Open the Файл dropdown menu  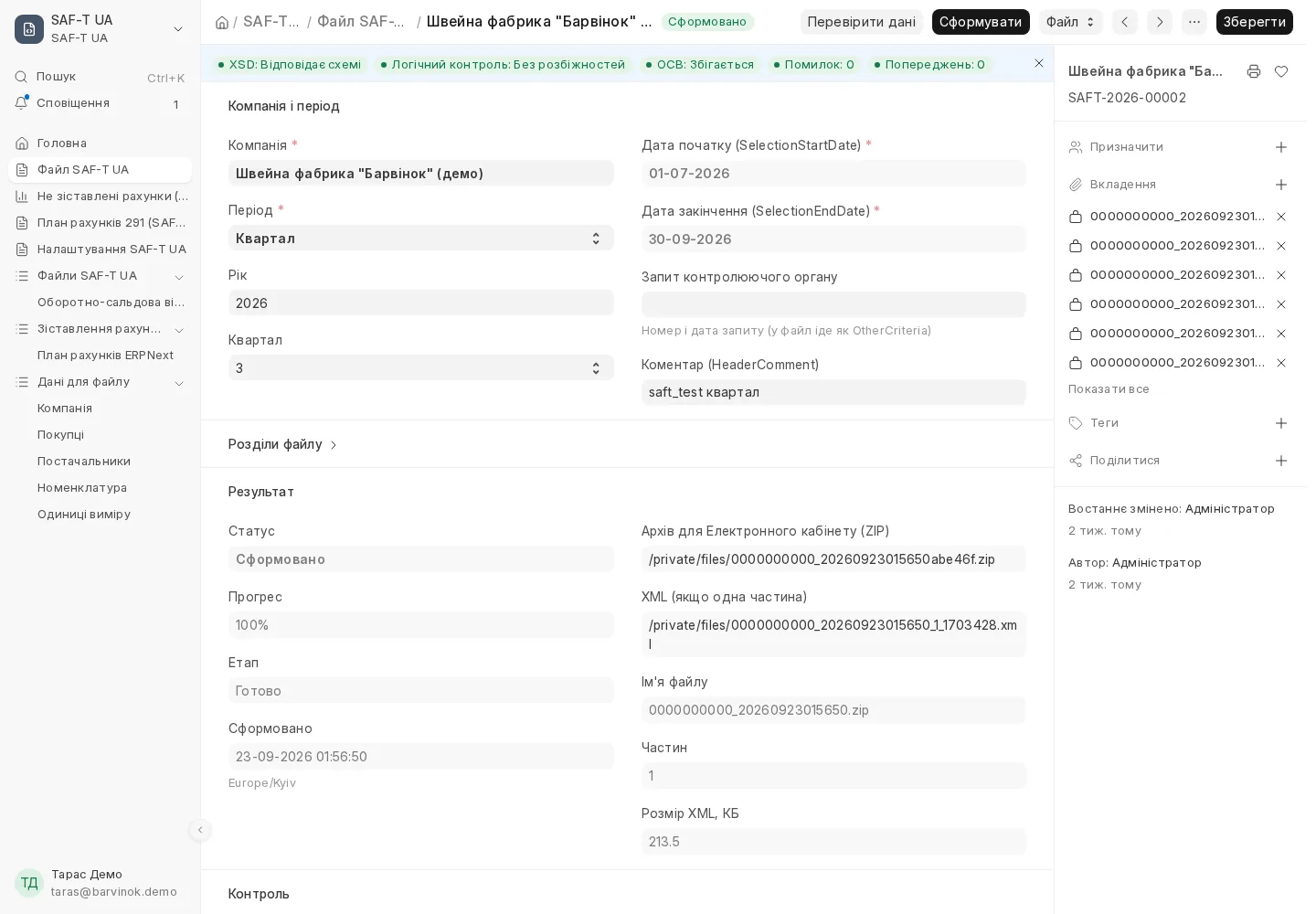coord(1071,22)
